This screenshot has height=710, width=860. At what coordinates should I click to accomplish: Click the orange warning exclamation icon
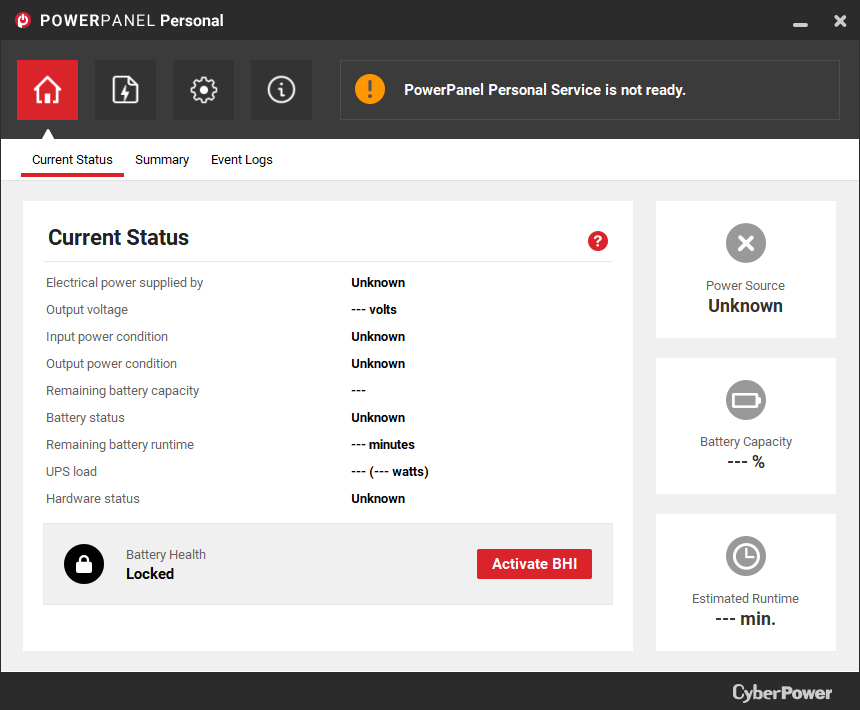point(370,89)
